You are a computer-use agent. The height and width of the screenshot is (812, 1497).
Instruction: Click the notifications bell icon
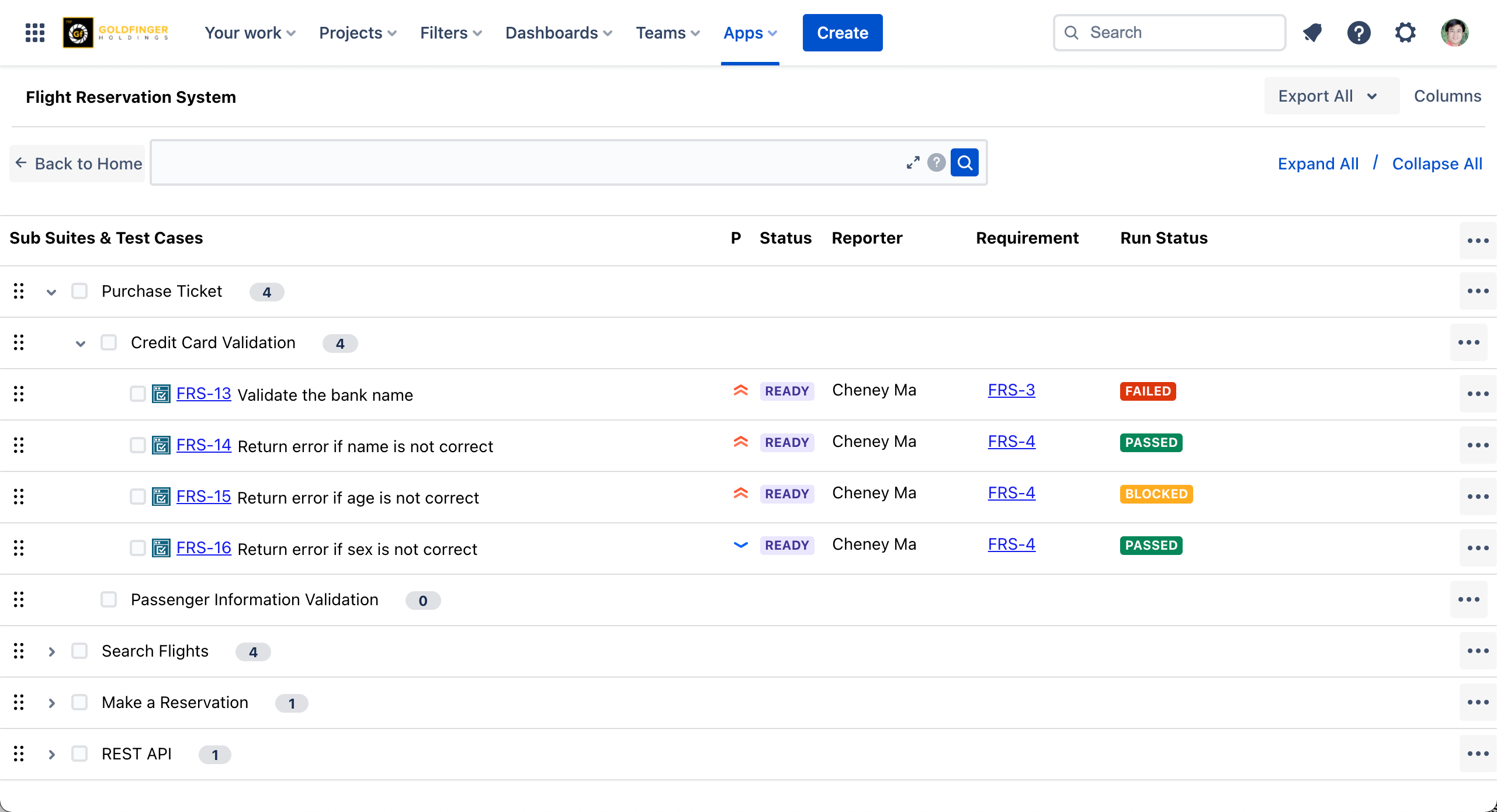1312,33
